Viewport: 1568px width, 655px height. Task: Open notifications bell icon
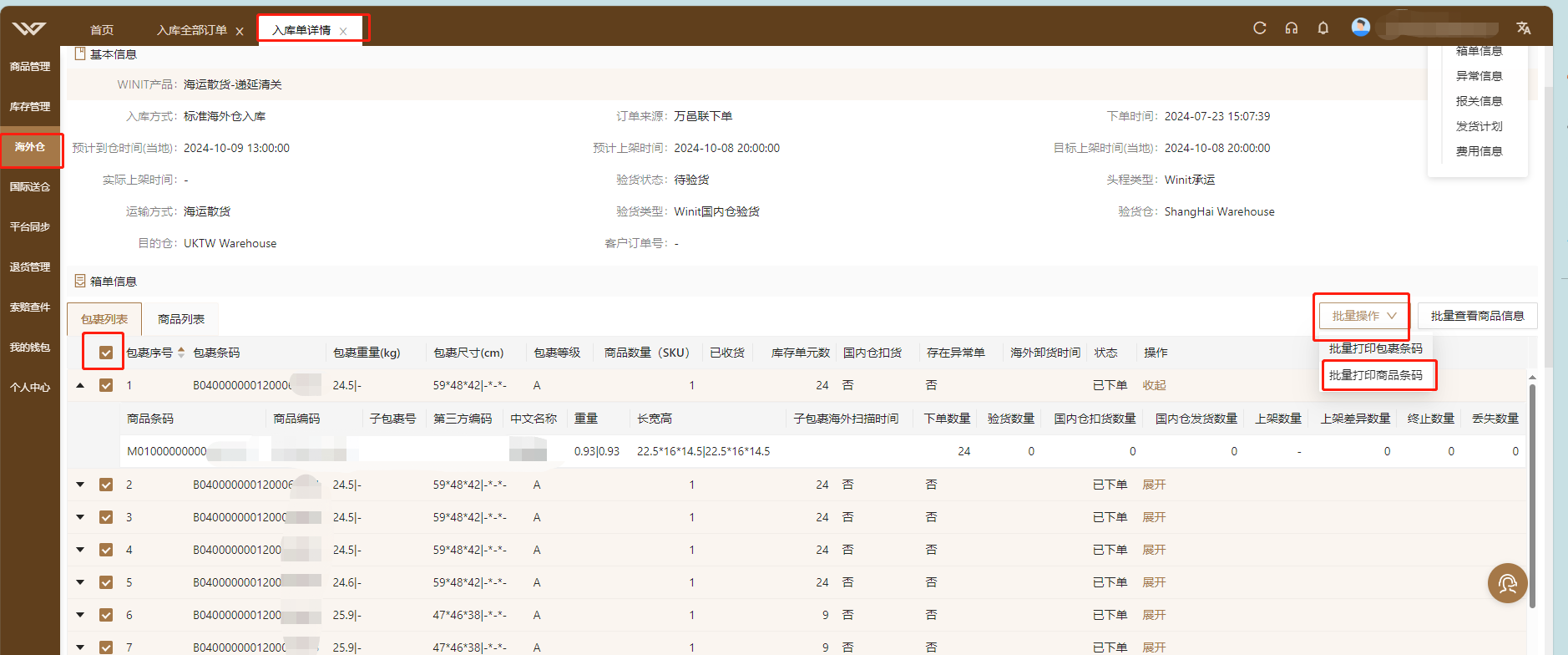pos(1323,28)
